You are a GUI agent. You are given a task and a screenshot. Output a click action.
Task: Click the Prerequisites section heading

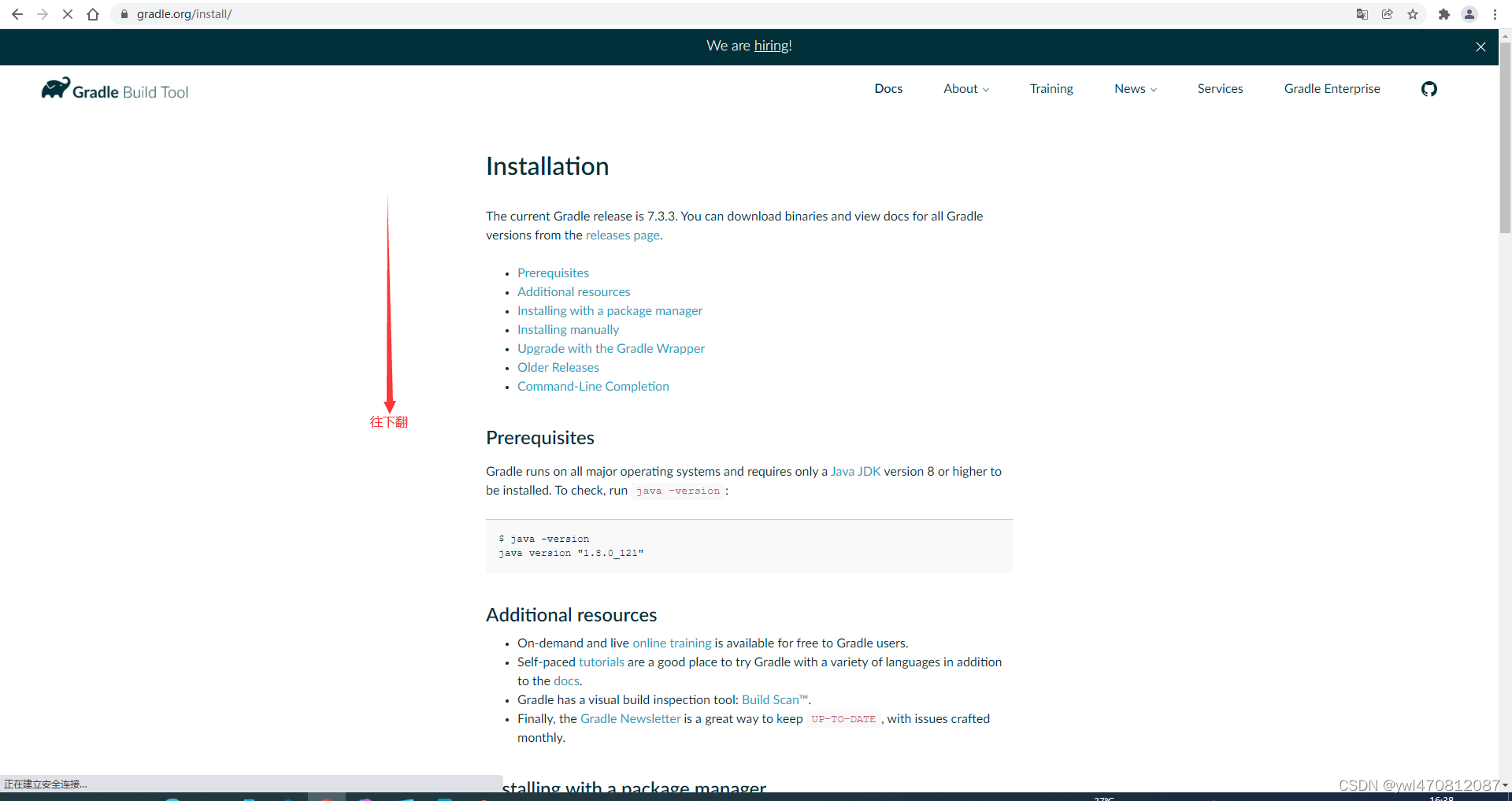point(540,438)
